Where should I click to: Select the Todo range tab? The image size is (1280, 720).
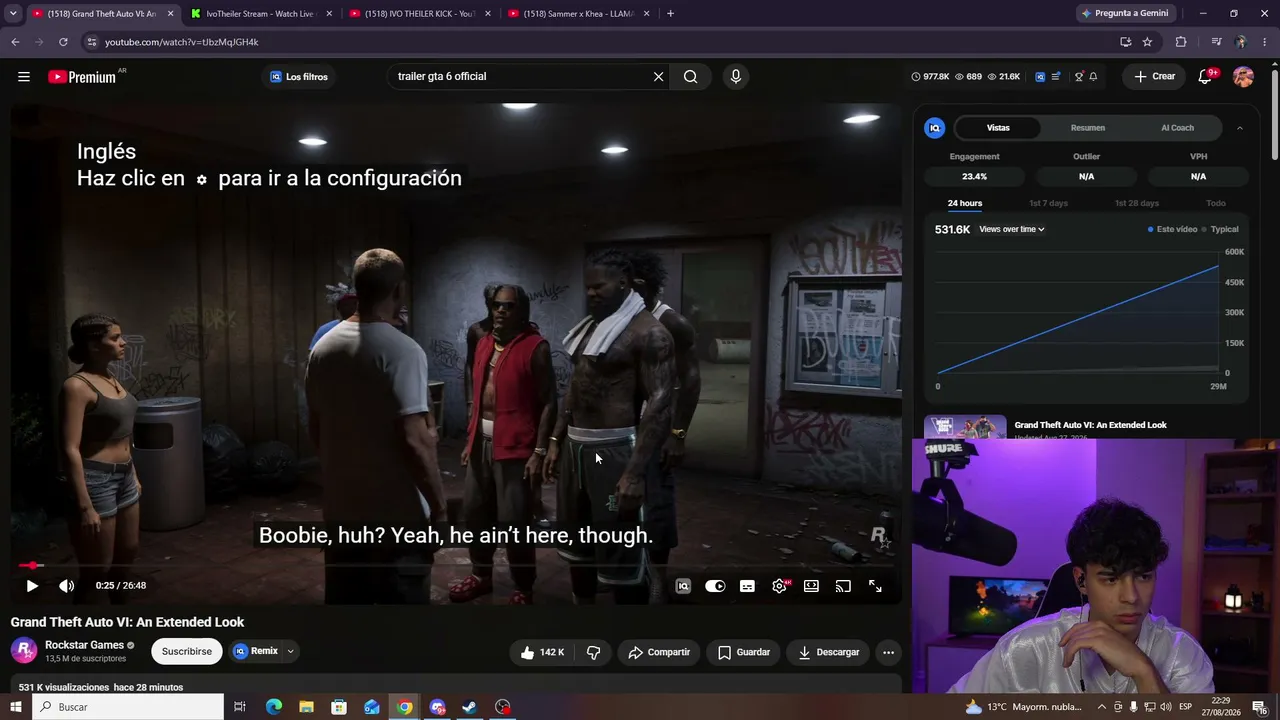[x=1215, y=203]
